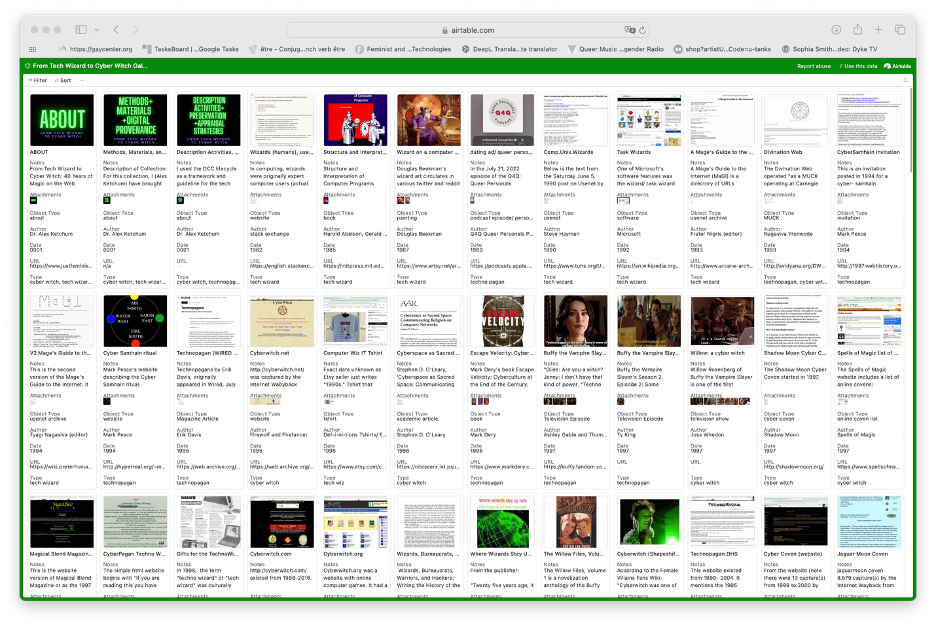Expand the sidebar dropdown chevron
This screenshot has height=626, width=936.
click(96, 30)
